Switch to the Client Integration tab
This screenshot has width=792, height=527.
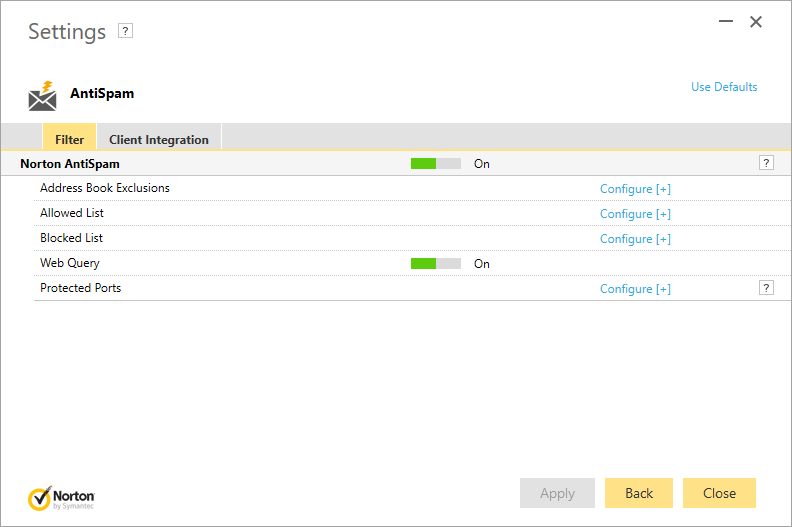[x=159, y=137]
